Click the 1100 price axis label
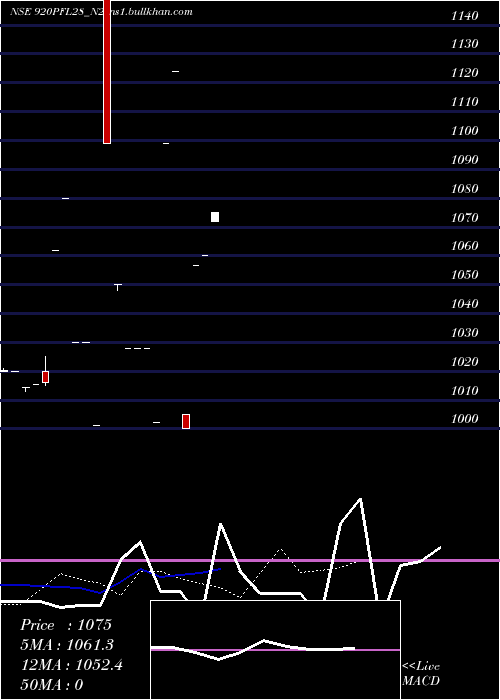Image resolution: width=500 pixels, height=700 pixels. (x=465, y=131)
